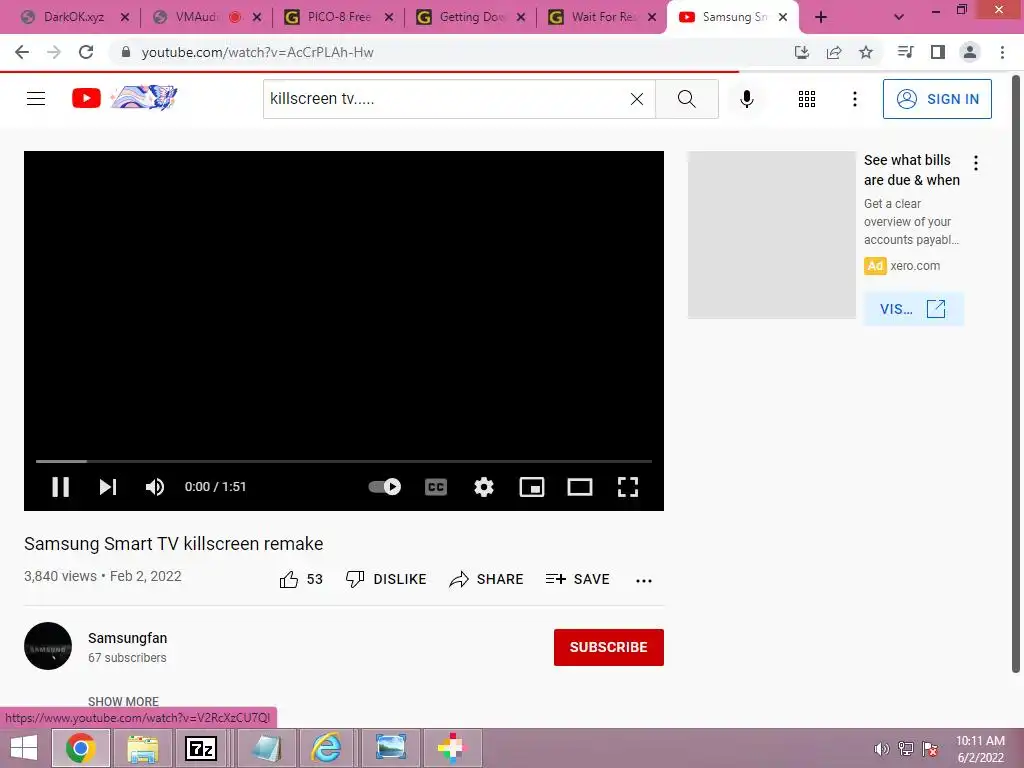Screen dimensions: 1024x768
Task: Skip to the next video
Action: pos(108,487)
